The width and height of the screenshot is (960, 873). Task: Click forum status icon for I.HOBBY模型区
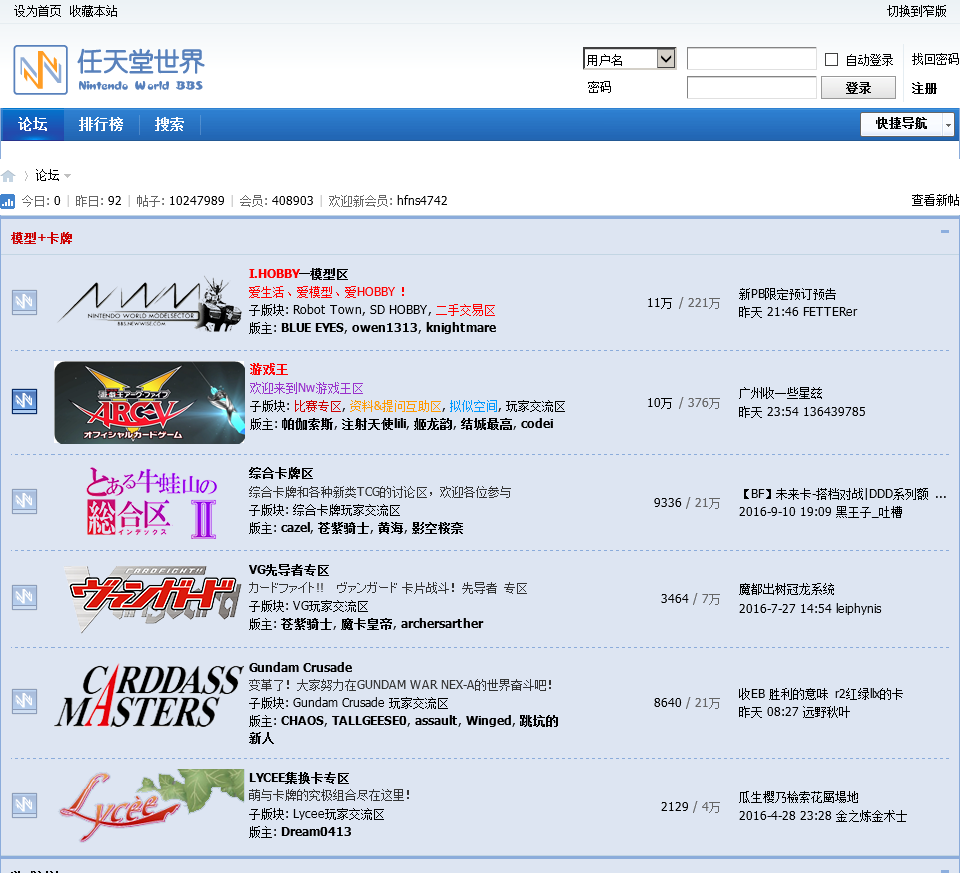pos(24,302)
